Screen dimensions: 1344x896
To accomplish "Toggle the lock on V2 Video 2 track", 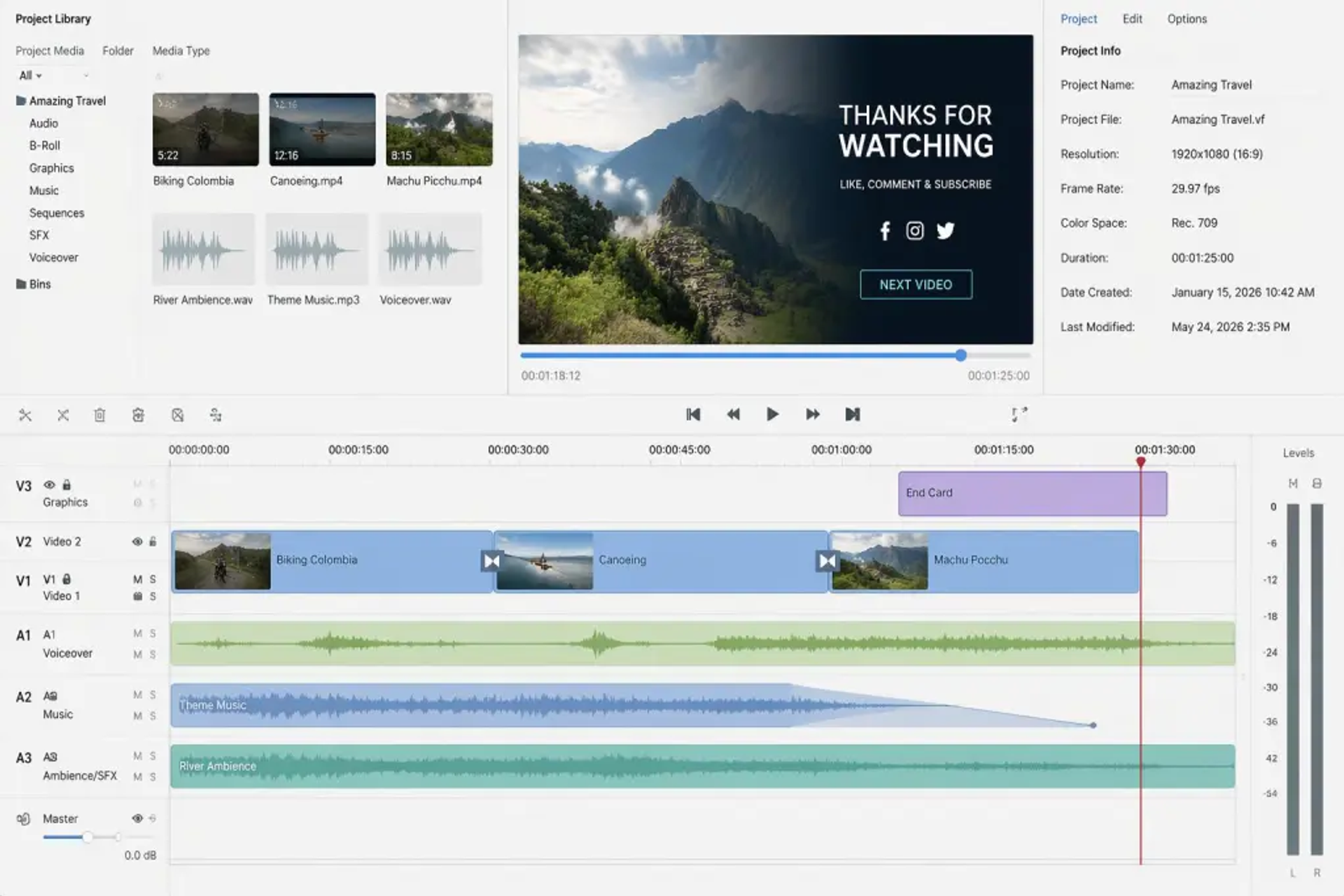I will point(153,542).
